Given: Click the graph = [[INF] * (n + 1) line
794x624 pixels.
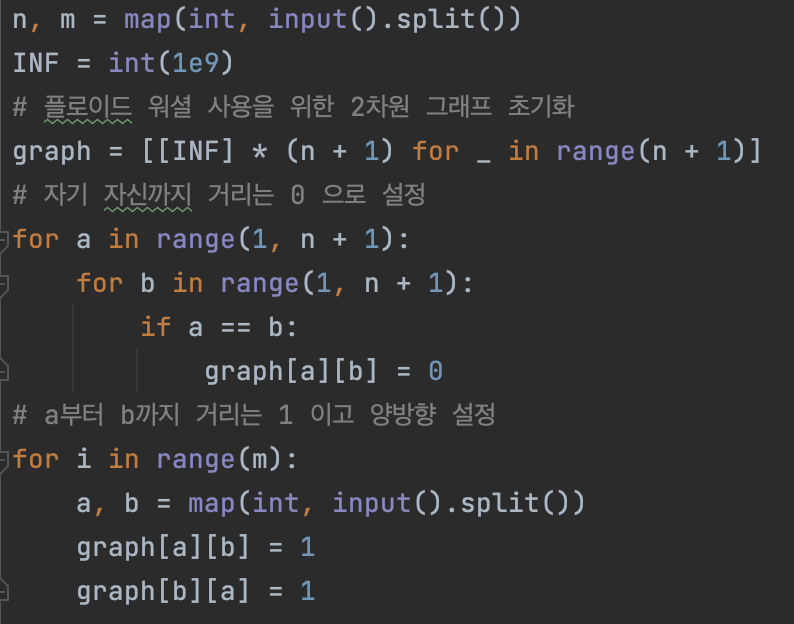Looking at the screenshot, I should click(x=387, y=151).
